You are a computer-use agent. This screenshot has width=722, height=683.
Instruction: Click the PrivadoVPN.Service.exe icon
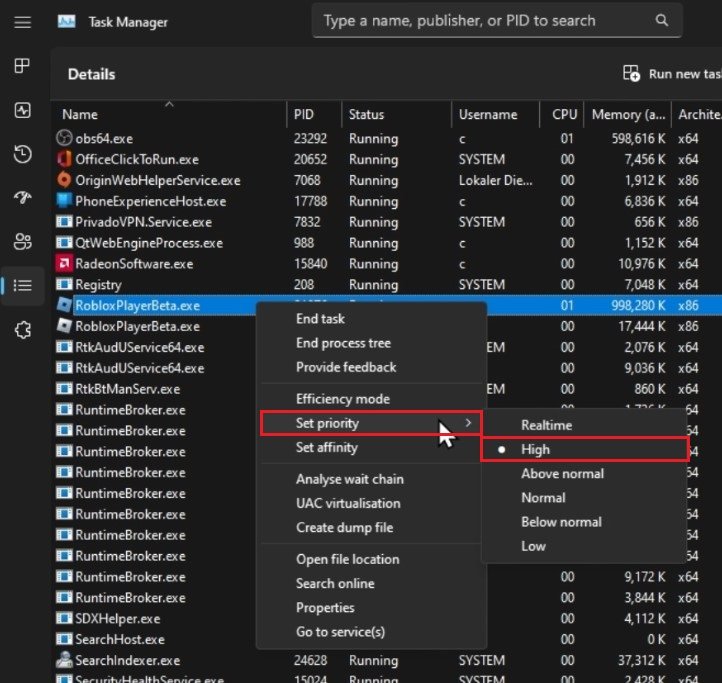tap(64, 222)
